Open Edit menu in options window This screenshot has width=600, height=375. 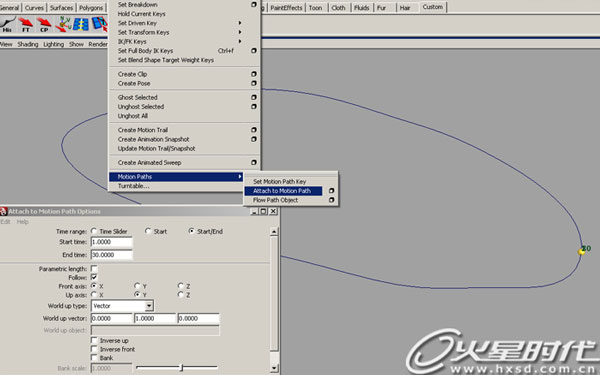(x=5, y=222)
